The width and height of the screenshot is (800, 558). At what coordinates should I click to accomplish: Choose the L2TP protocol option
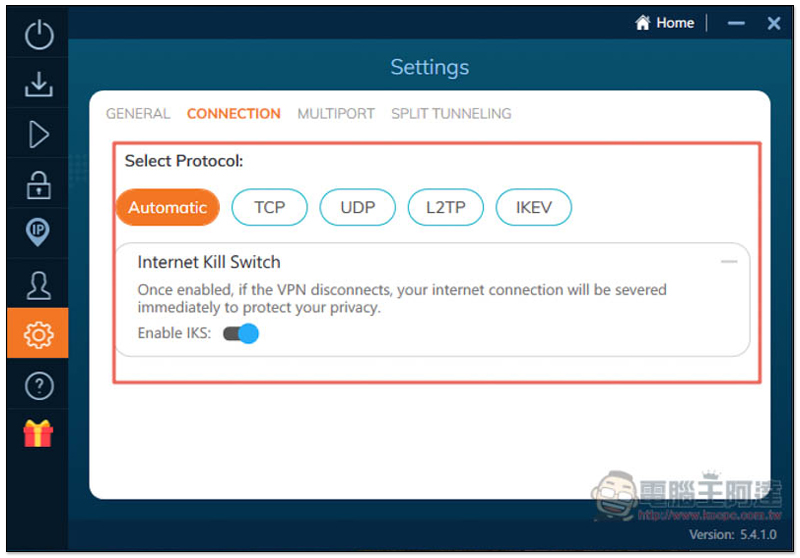[445, 207]
